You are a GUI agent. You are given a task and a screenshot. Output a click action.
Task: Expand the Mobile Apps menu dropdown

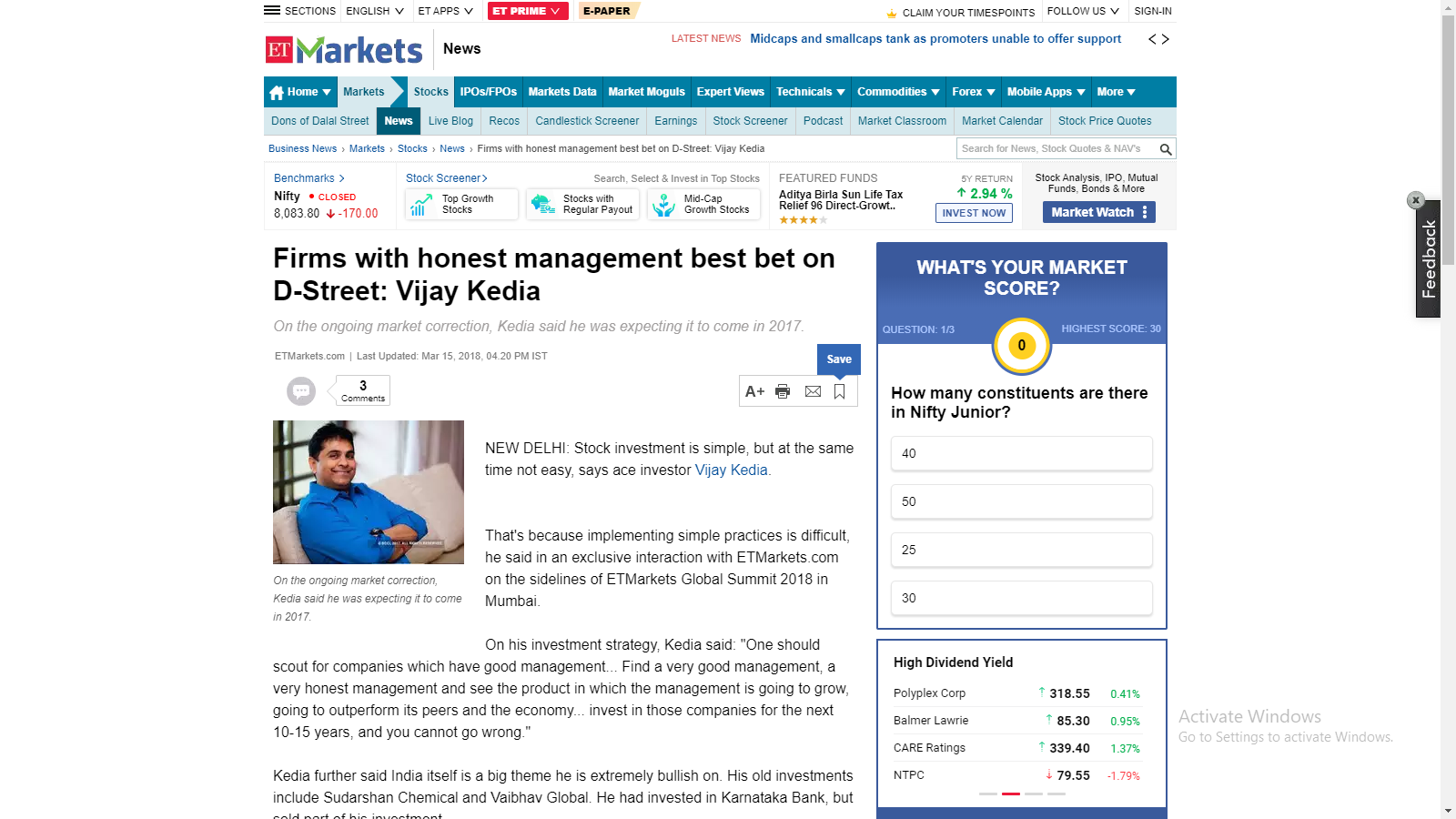click(x=1046, y=92)
